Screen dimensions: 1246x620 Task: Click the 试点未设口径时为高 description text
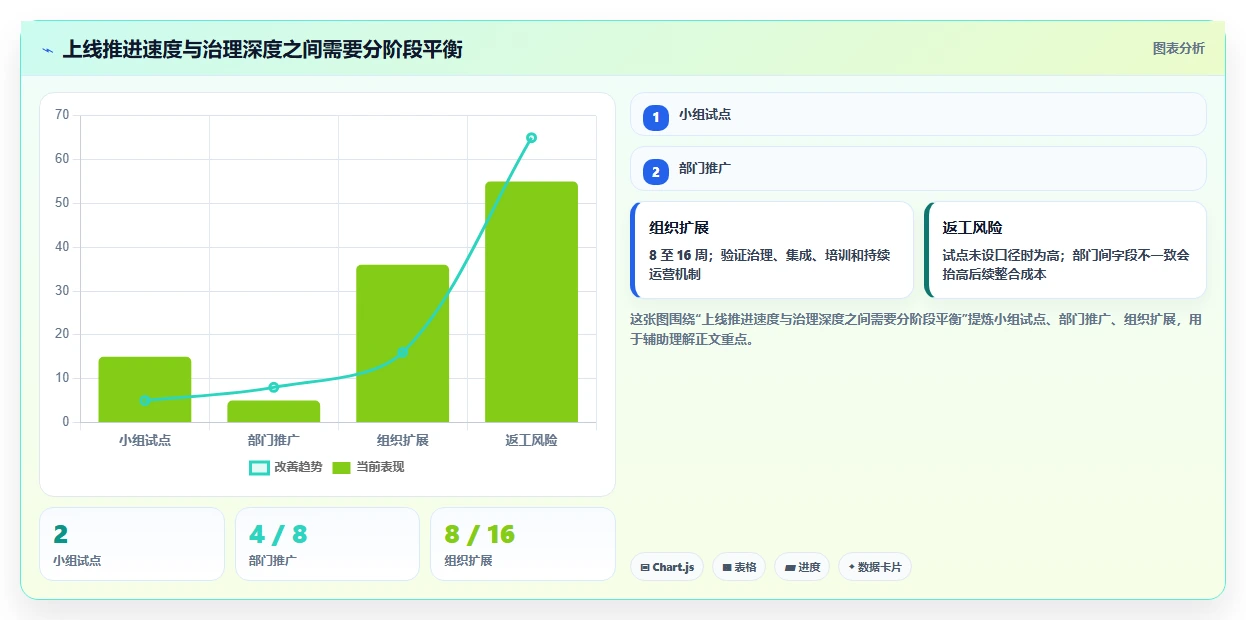pyautogui.click(x=1066, y=264)
